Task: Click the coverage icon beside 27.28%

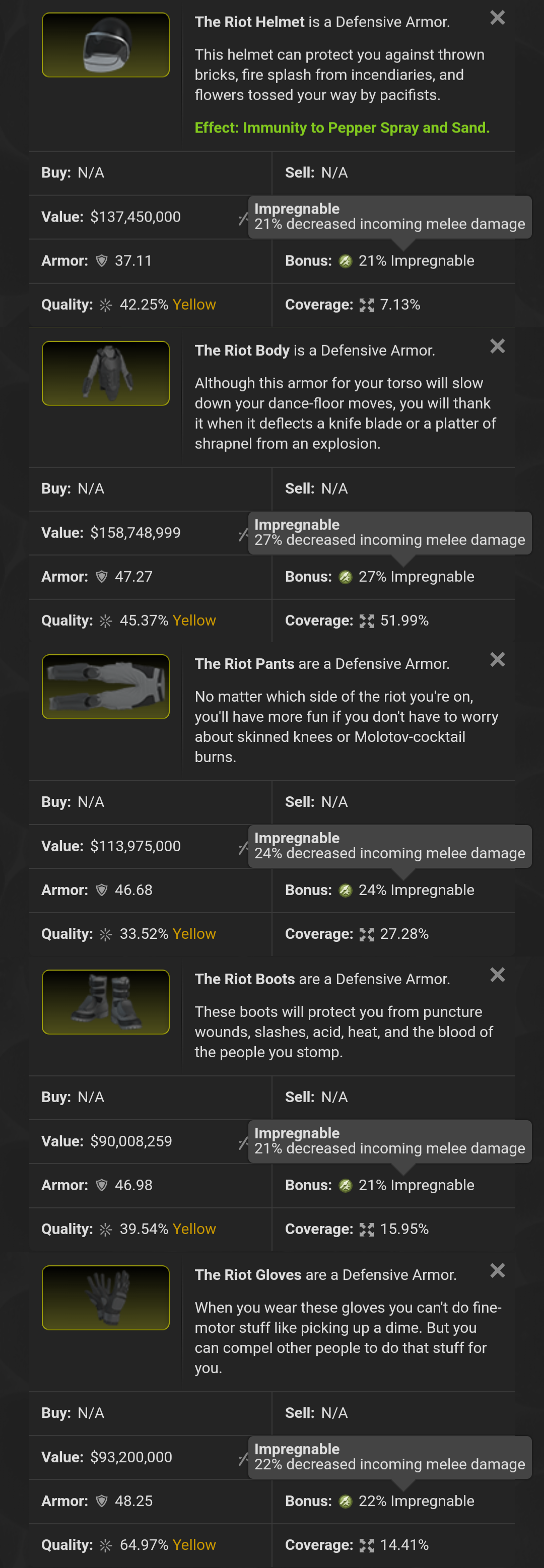Action: pyautogui.click(x=366, y=934)
